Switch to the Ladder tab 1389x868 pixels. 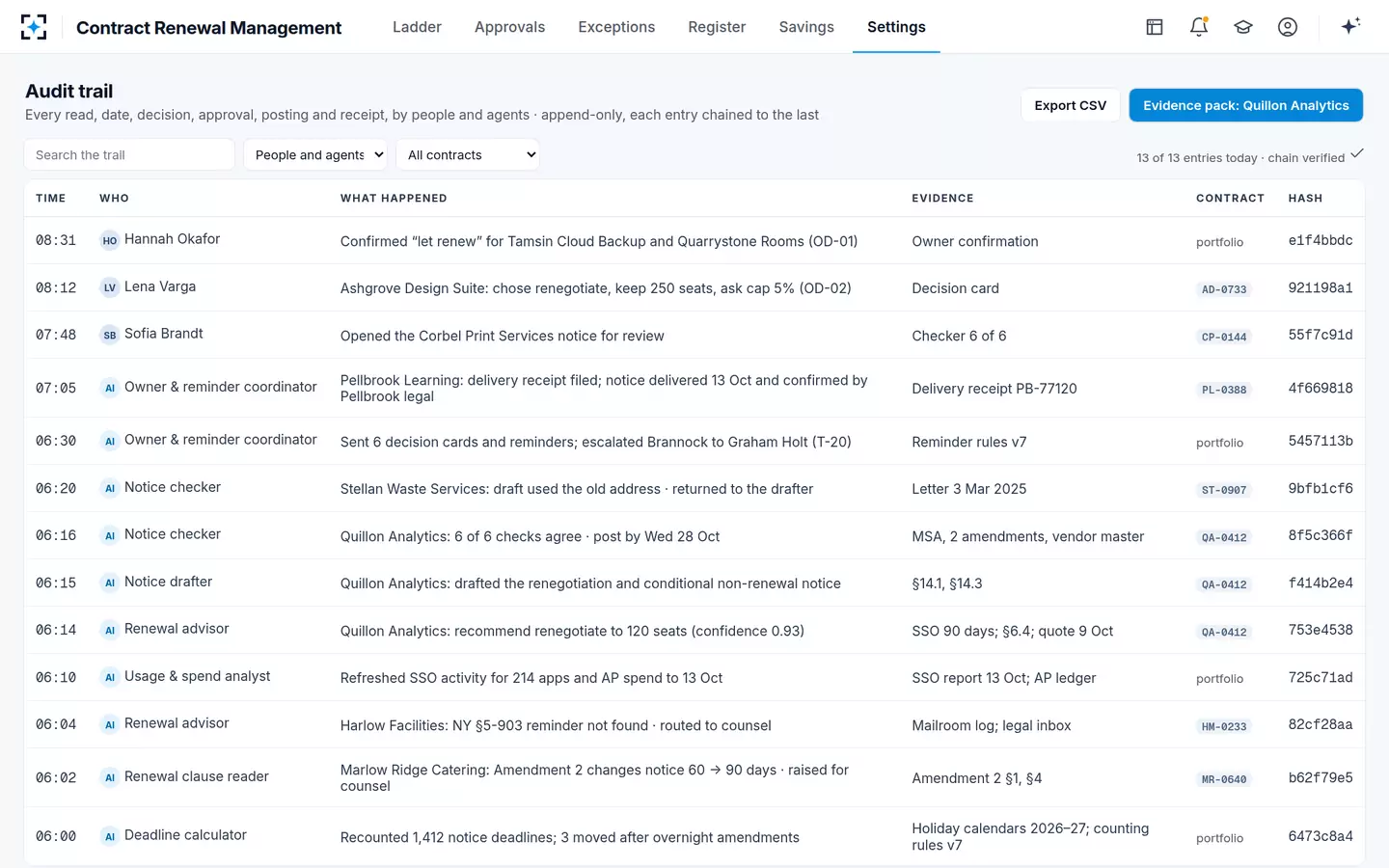(x=417, y=27)
